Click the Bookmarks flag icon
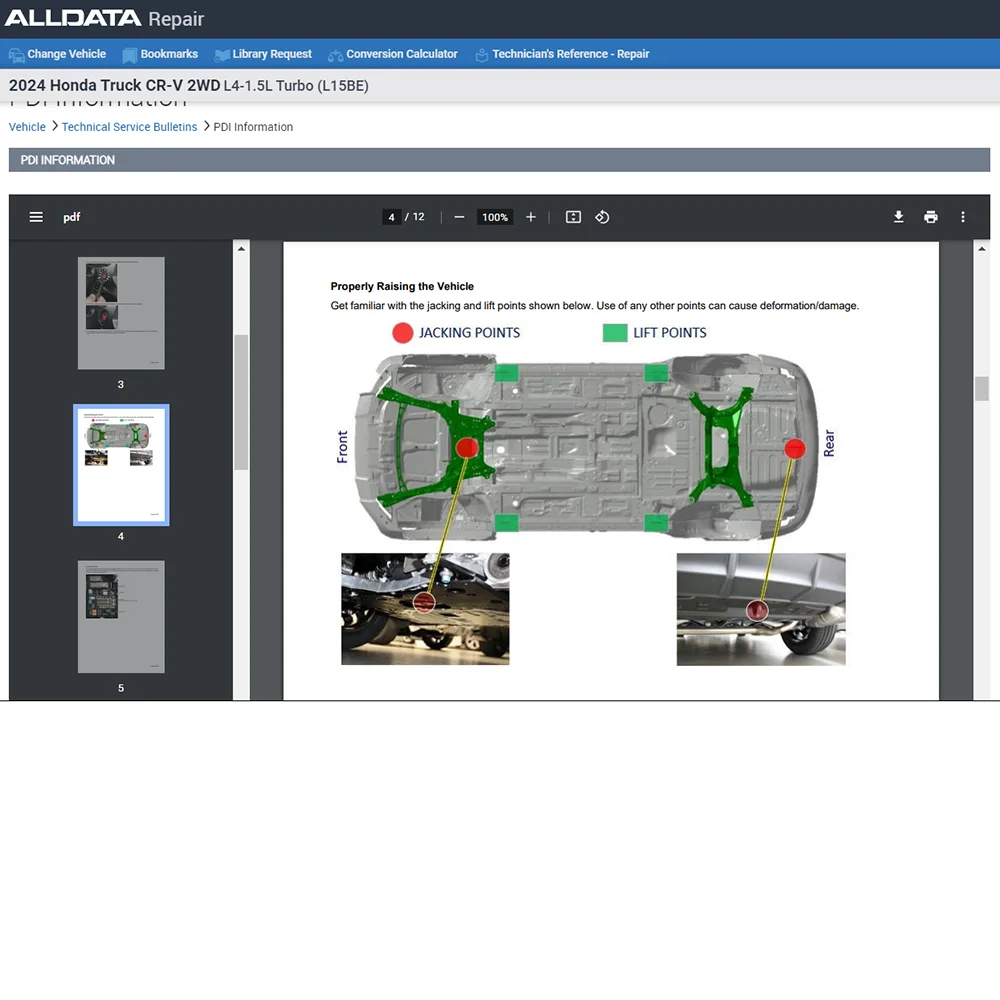Viewport: 1000px width, 1000px height. coord(129,56)
